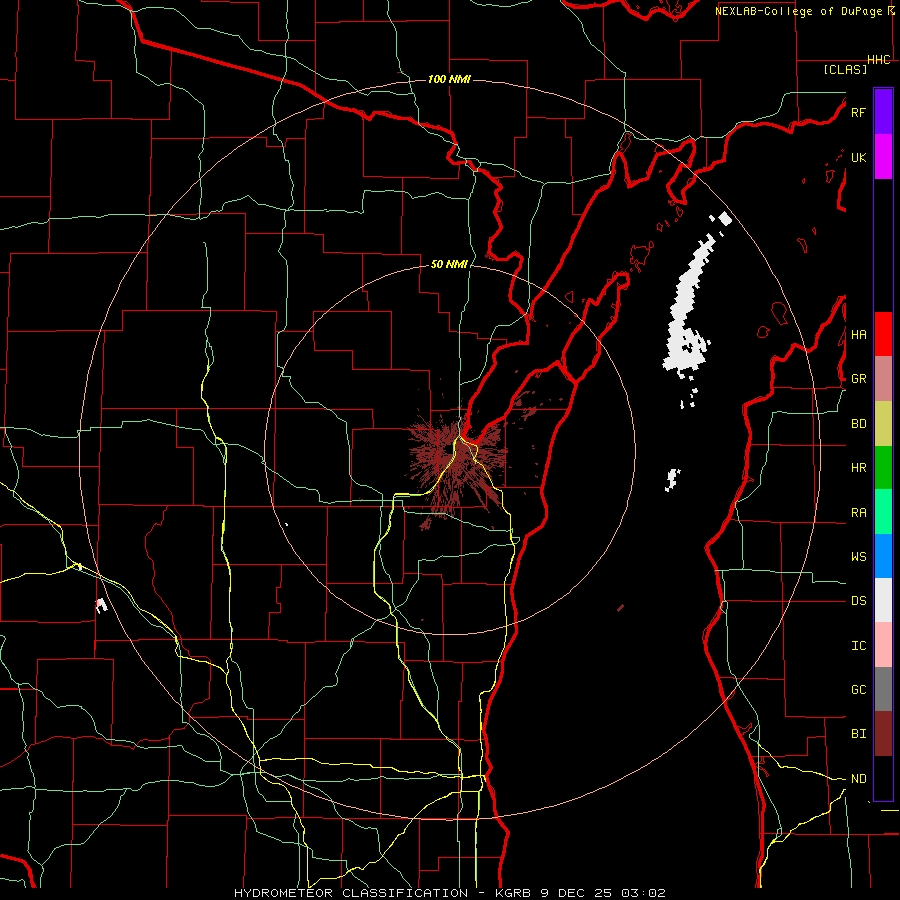Image resolution: width=900 pixels, height=900 pixels.
Task: Click the RF purple legend swatch
Action: (883, 112)
